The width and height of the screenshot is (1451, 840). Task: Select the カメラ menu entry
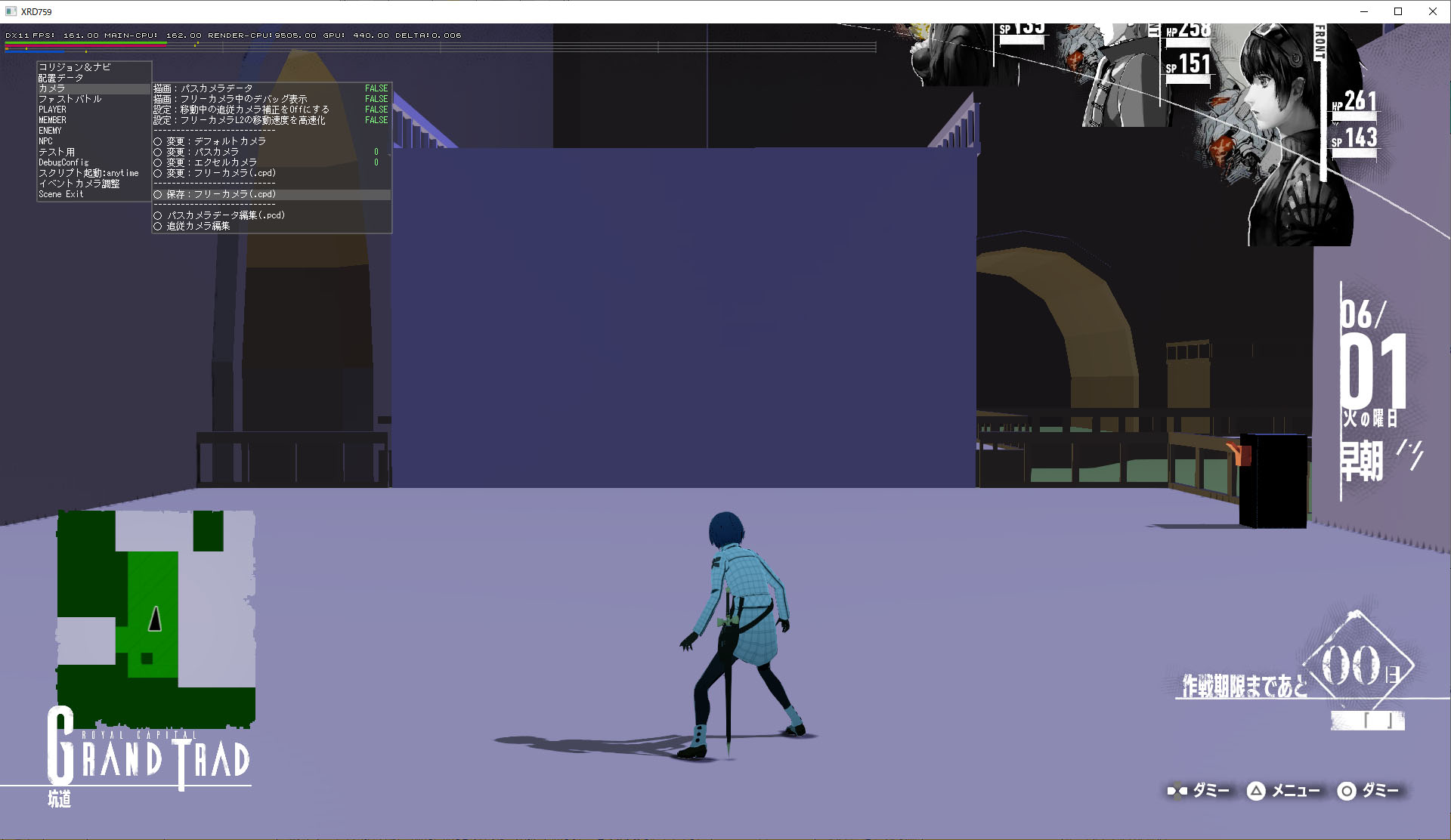pos(94,88)
